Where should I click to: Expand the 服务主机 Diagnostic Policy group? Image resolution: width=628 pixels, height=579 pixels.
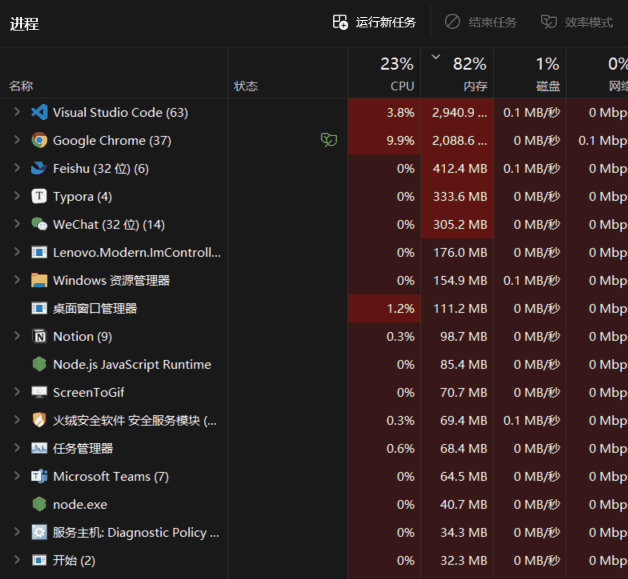pos(17,531)
